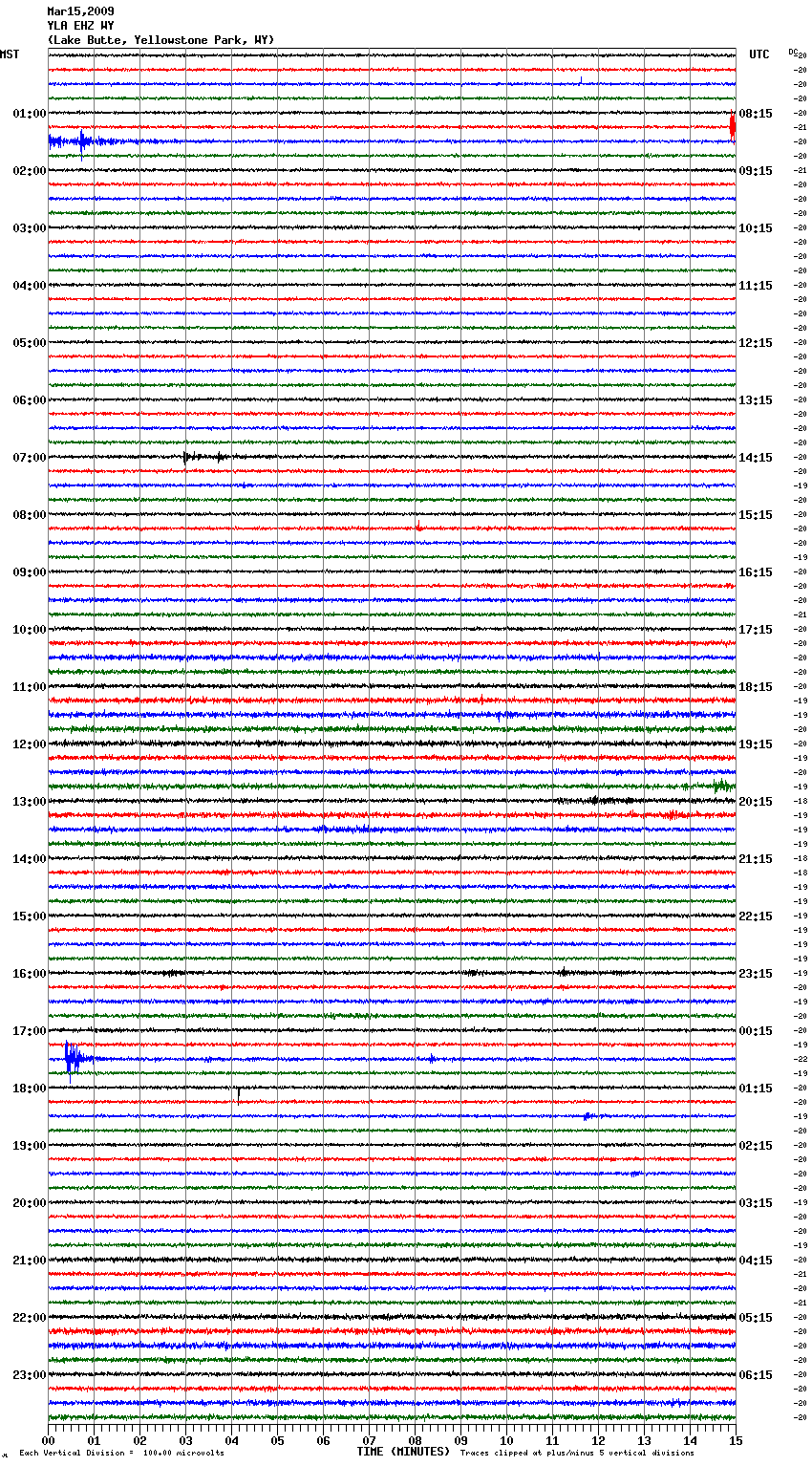The image size is (812, 1466).
Task: Click the 09:15 UTC time label
Action: coord(756,171)
